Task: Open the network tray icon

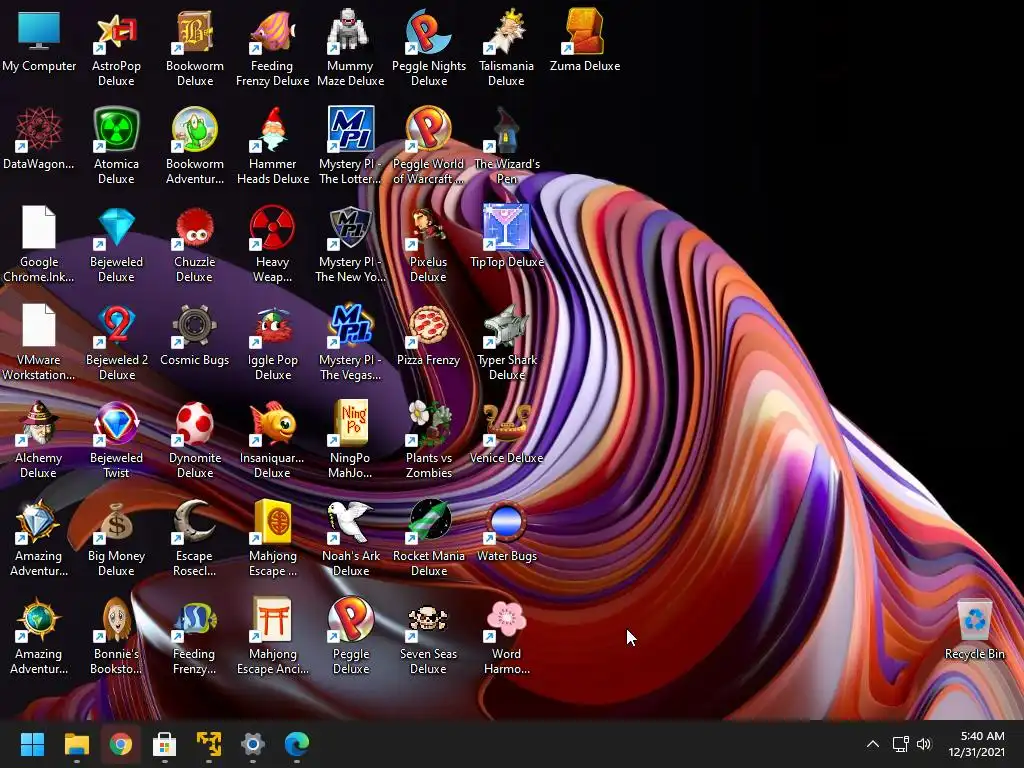Action: pyautogui.click(x=901, y=744)
